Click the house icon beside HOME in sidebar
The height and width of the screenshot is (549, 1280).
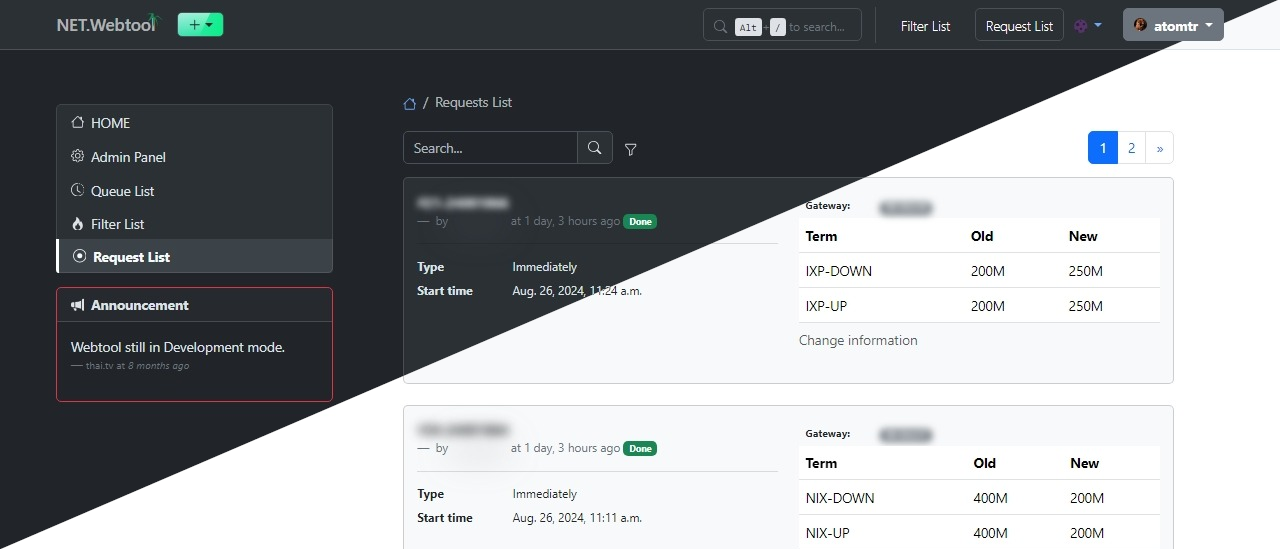tap(78, 123)
